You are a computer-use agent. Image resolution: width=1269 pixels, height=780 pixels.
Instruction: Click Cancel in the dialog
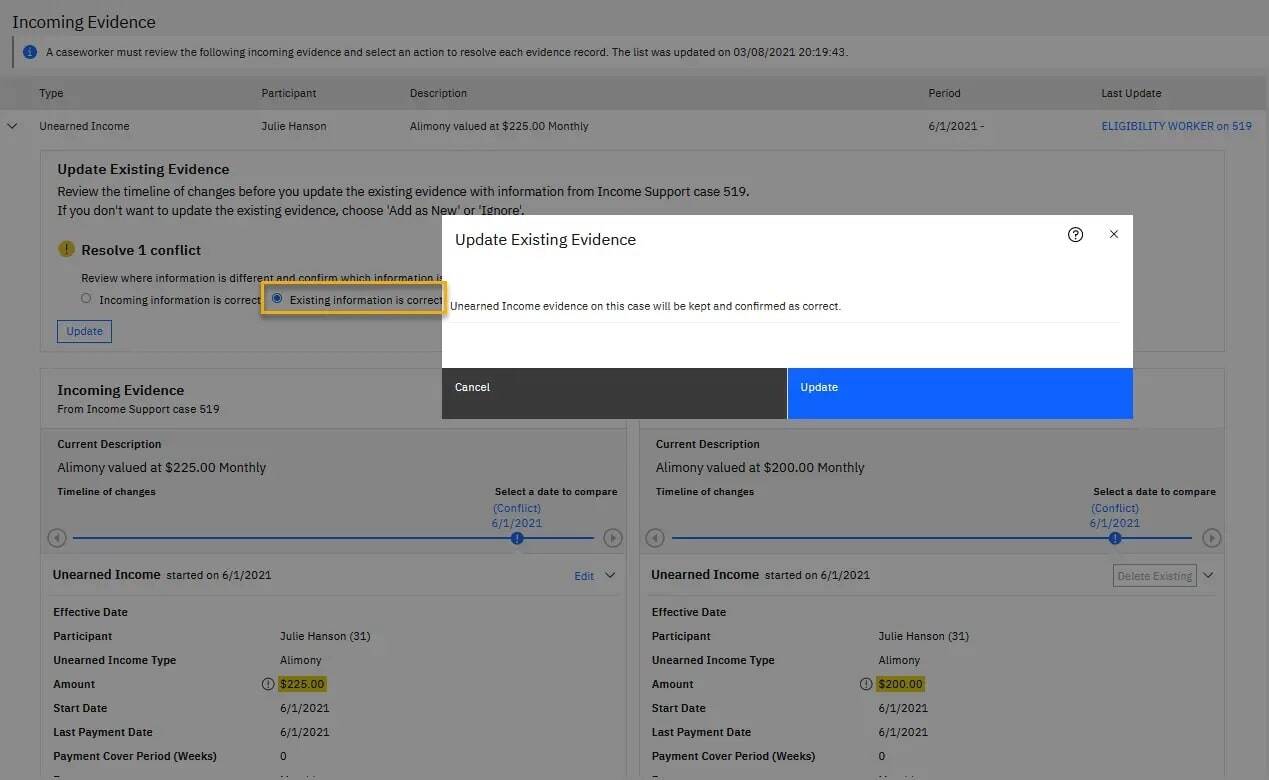[x=614, y=393]
